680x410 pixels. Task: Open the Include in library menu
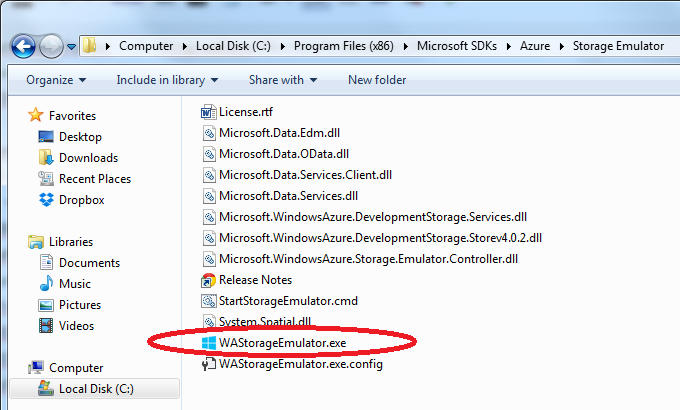tap(167, 80)
